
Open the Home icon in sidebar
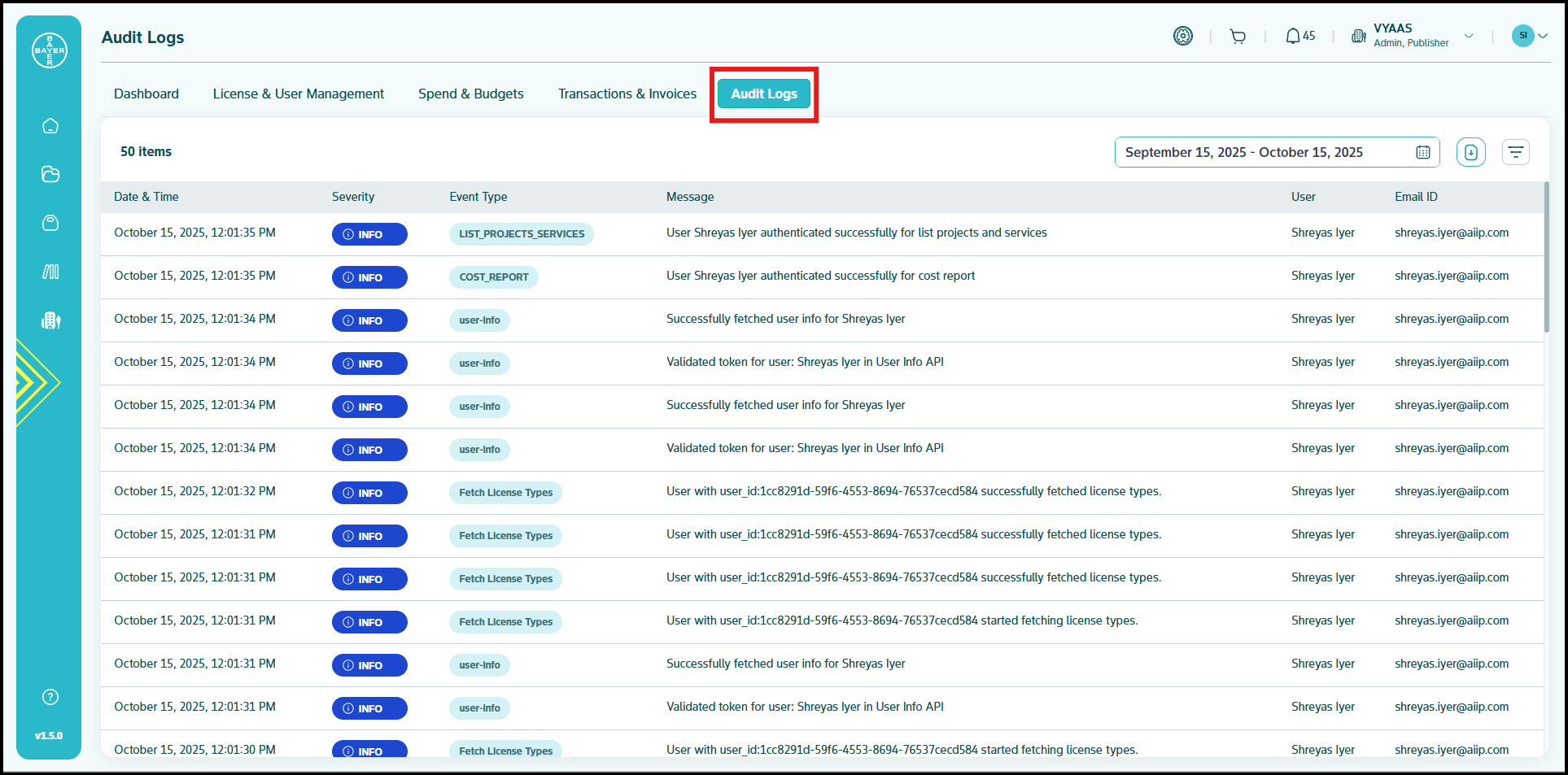click(x=50, y=126)
